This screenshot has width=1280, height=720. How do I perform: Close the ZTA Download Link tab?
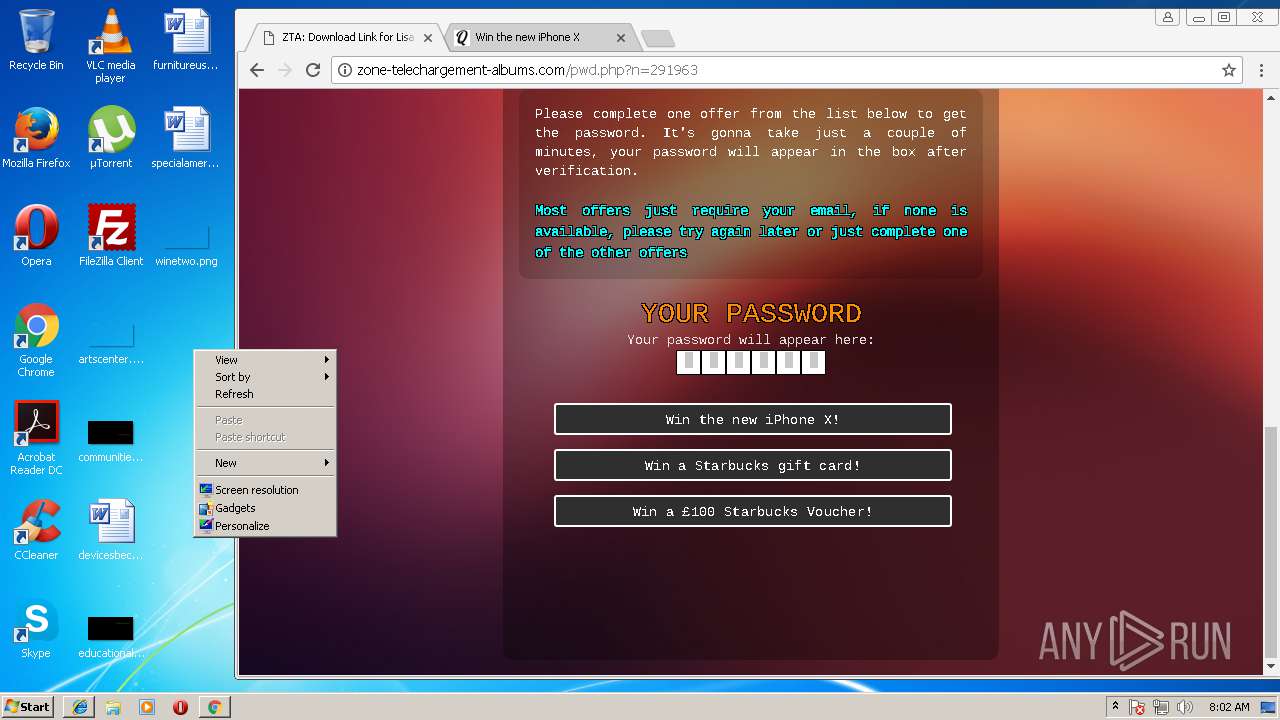[x=428, y=38]
